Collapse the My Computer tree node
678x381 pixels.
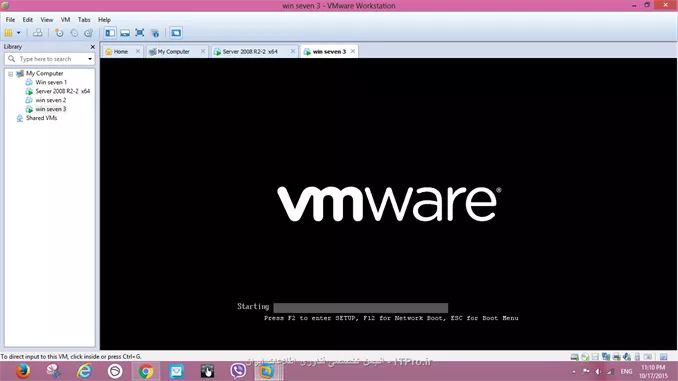10,74
